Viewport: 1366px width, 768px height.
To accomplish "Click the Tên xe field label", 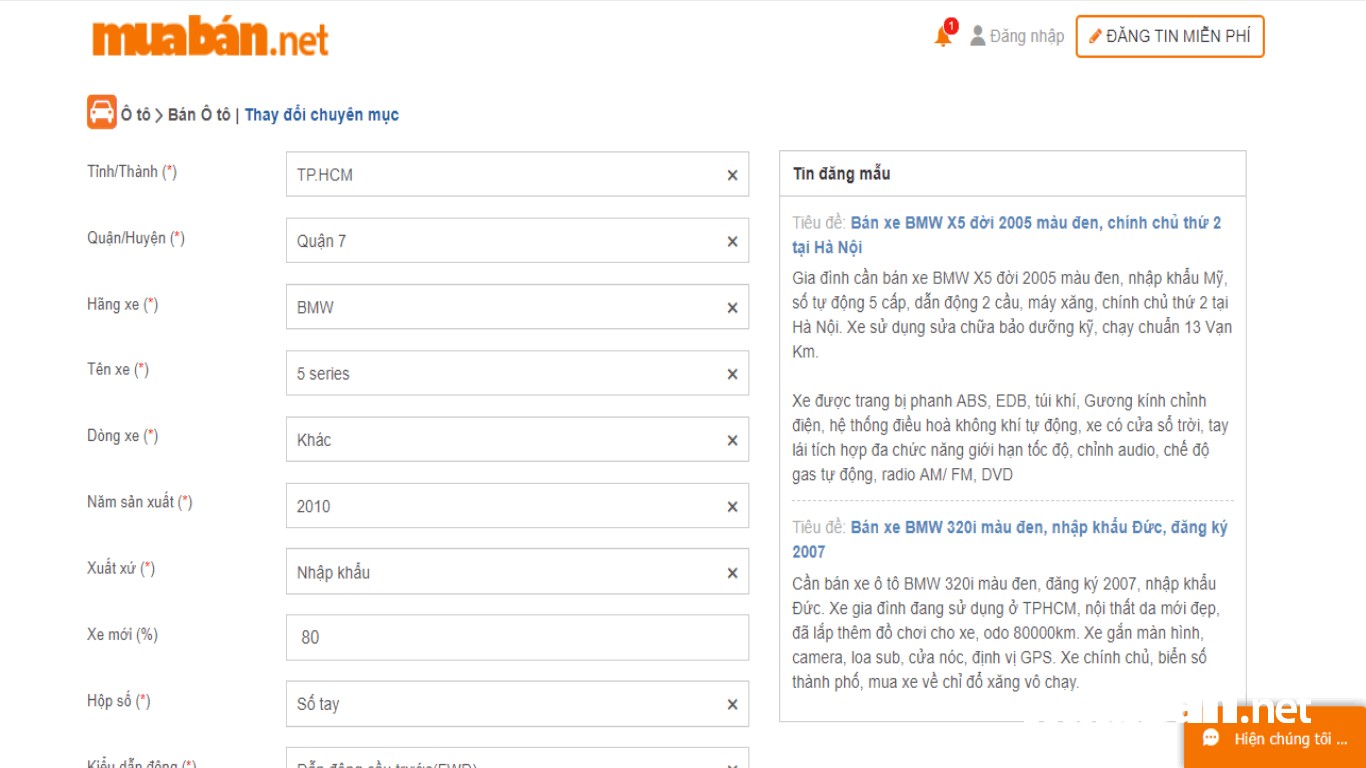I will (118, 370).
